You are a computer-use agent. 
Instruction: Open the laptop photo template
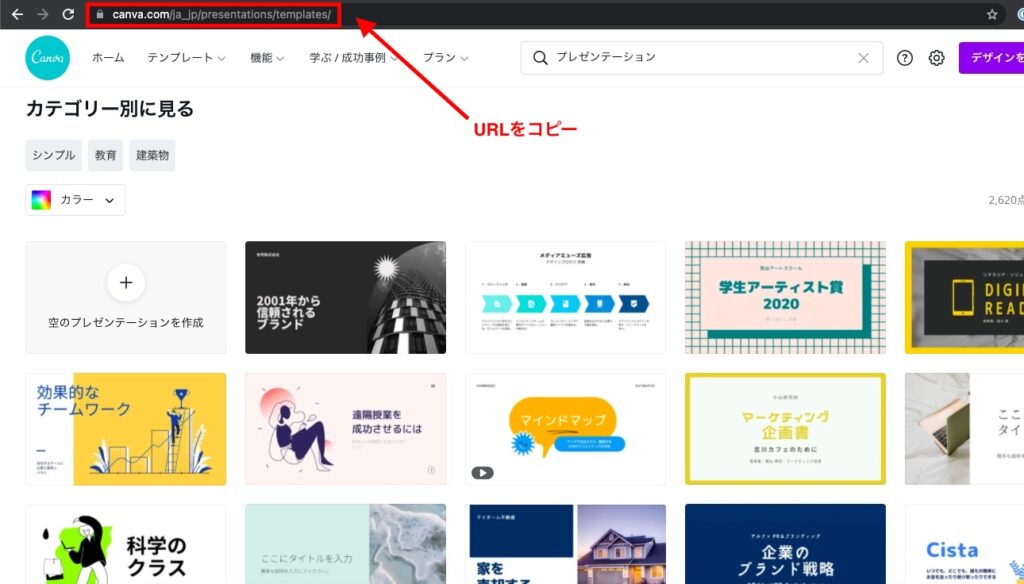(964, 429)
